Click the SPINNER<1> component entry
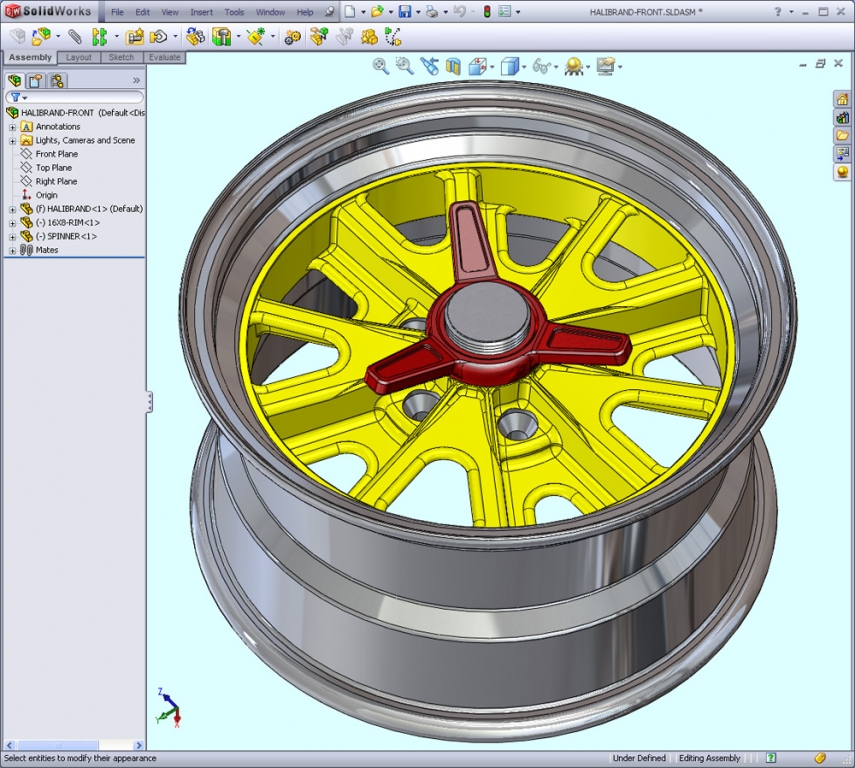Screen dimensions: 855x768 (71, 236)
